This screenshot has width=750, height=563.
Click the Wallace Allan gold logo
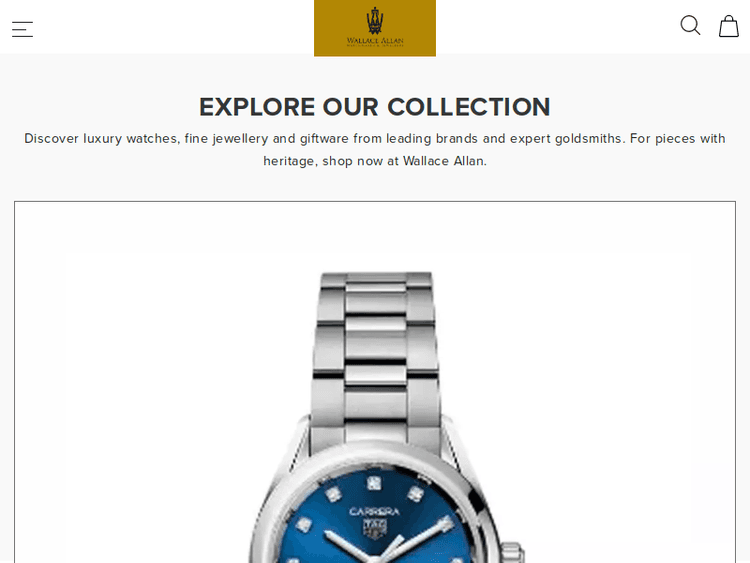[375, 28]
